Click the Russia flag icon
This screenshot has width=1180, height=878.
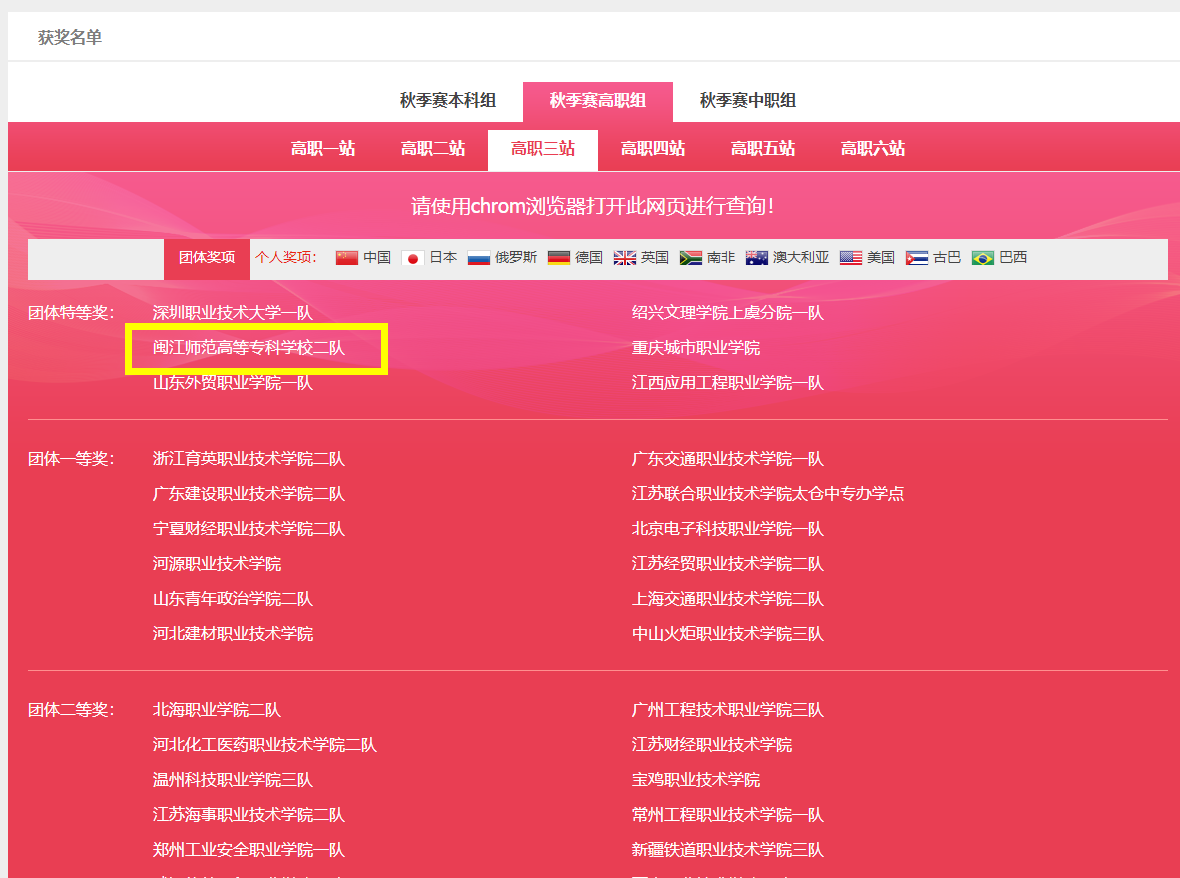click(x=479, y=258)
